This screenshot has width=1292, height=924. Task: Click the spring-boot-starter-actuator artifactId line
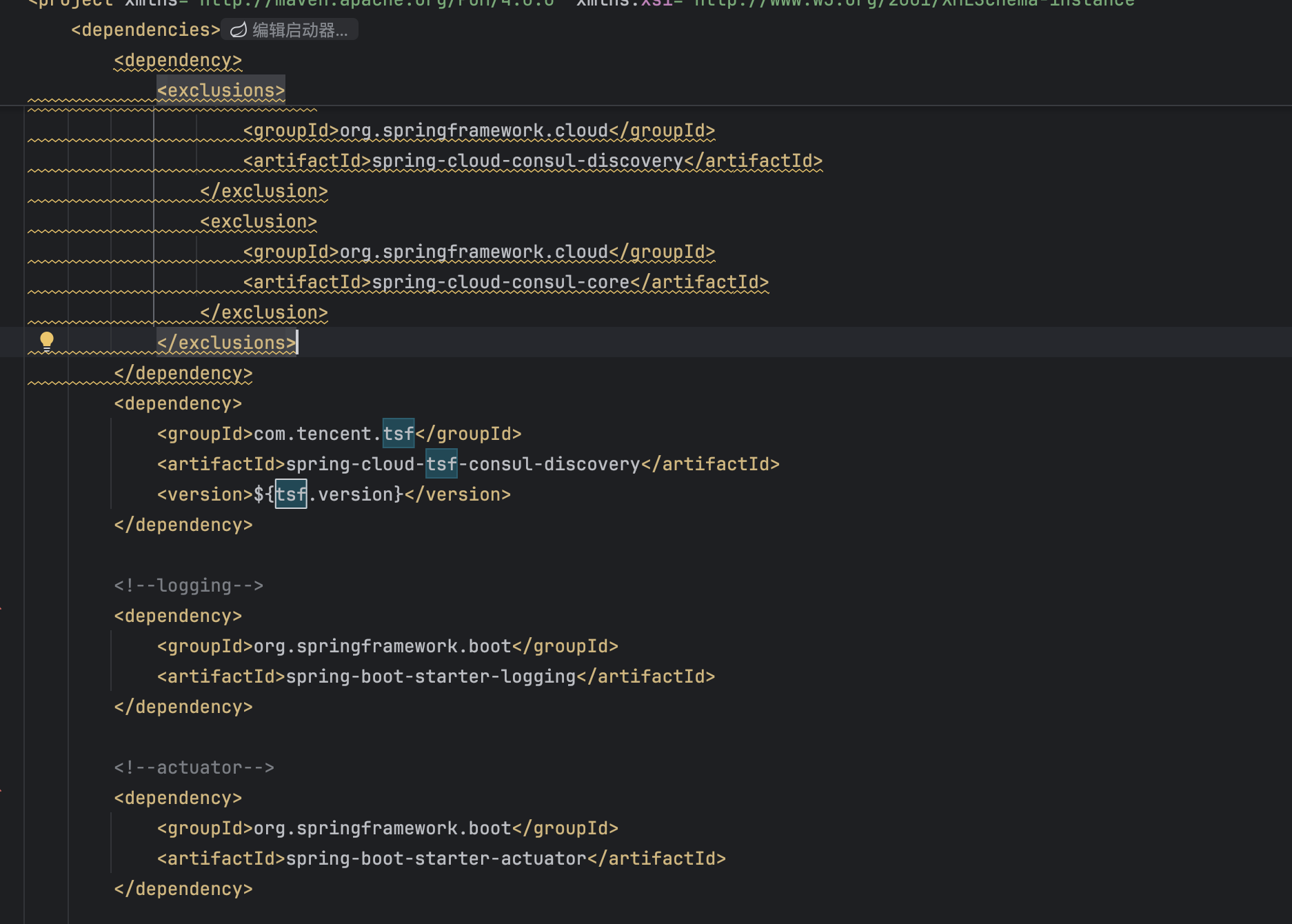[442, 858]
